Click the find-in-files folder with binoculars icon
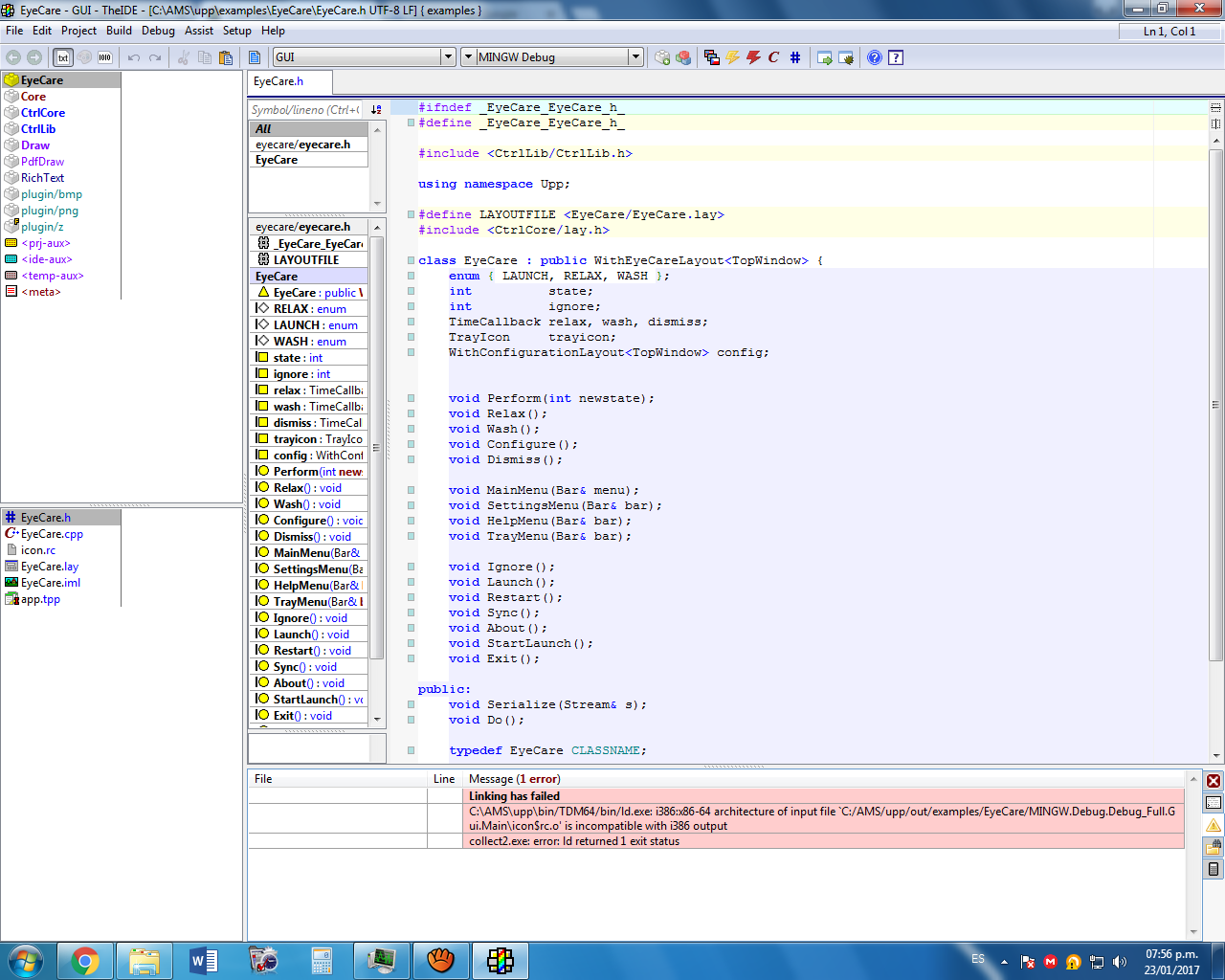Screen dimensions: 1225x980 click(x=1214, y=847)
